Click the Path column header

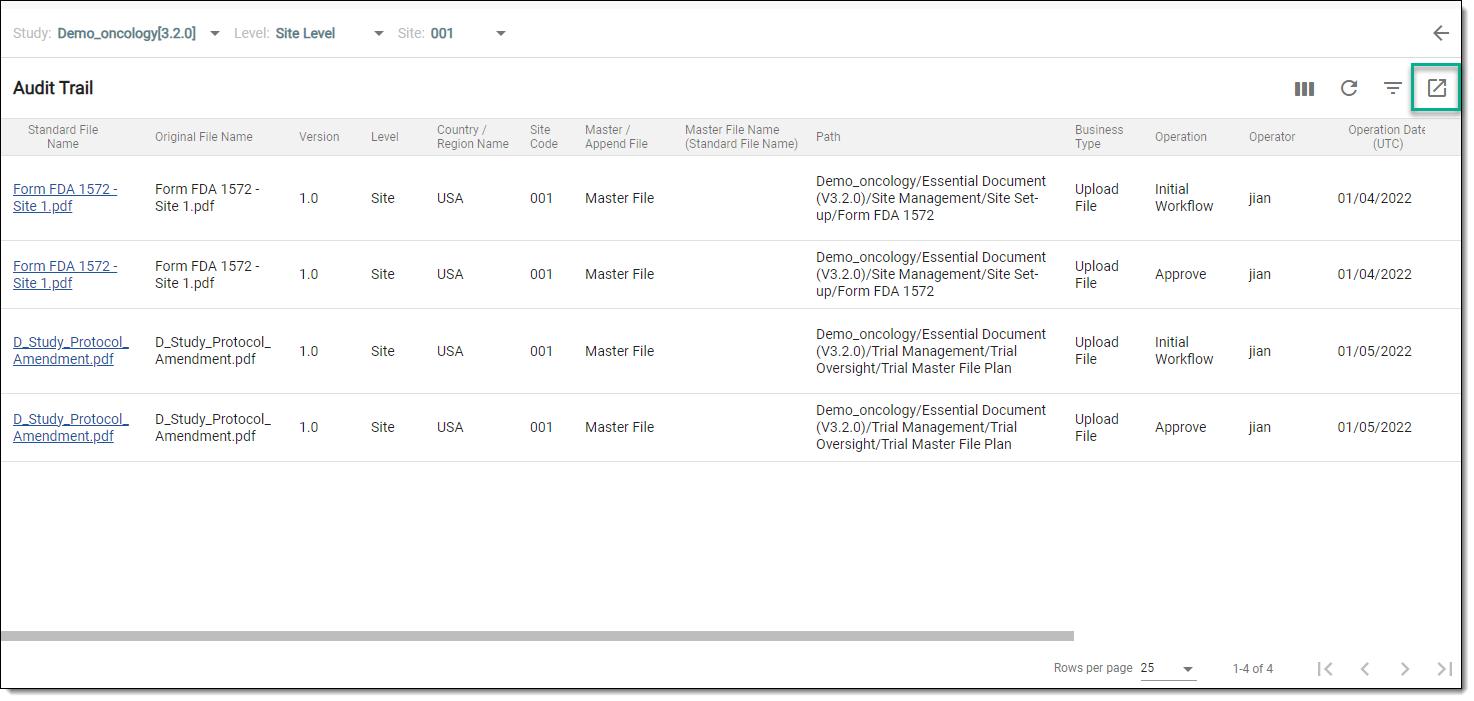[828, 137]
